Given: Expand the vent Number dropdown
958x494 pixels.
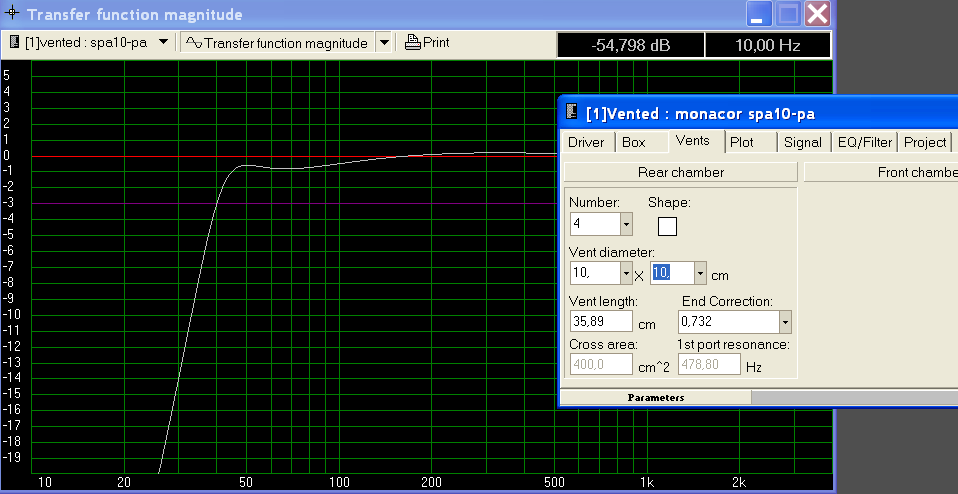Looking at the screenshot, I should 626,224.
